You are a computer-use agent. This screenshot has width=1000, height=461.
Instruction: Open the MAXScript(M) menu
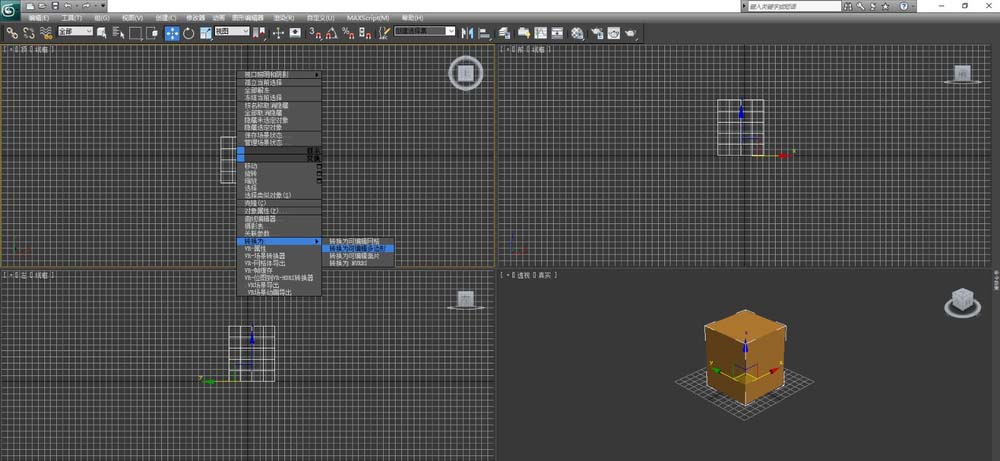[367, 18]
